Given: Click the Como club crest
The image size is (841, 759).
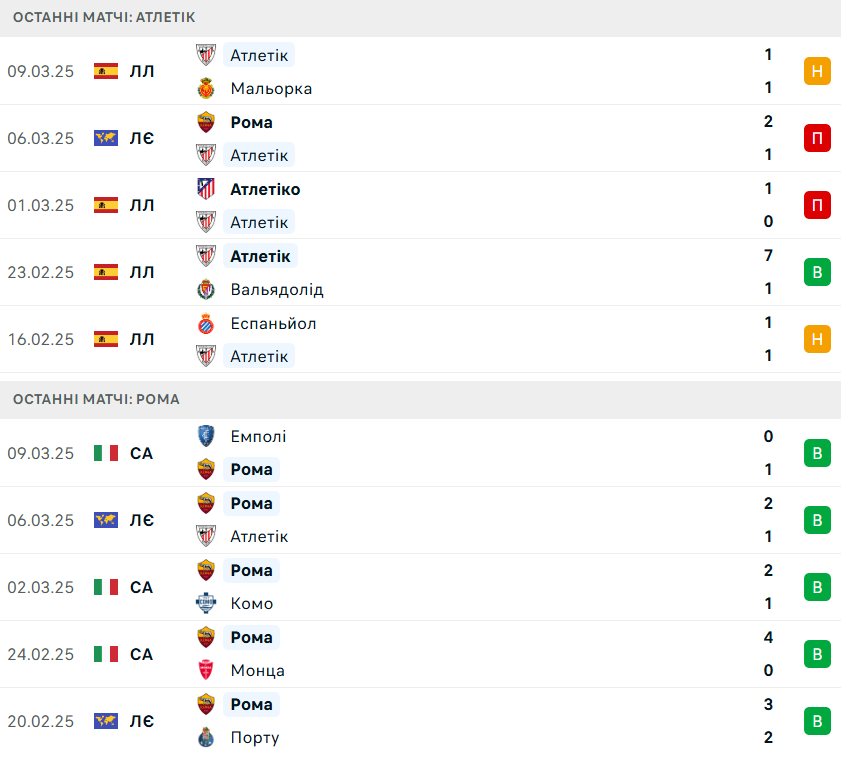Looking at the screenshot, I should point(206,603).
